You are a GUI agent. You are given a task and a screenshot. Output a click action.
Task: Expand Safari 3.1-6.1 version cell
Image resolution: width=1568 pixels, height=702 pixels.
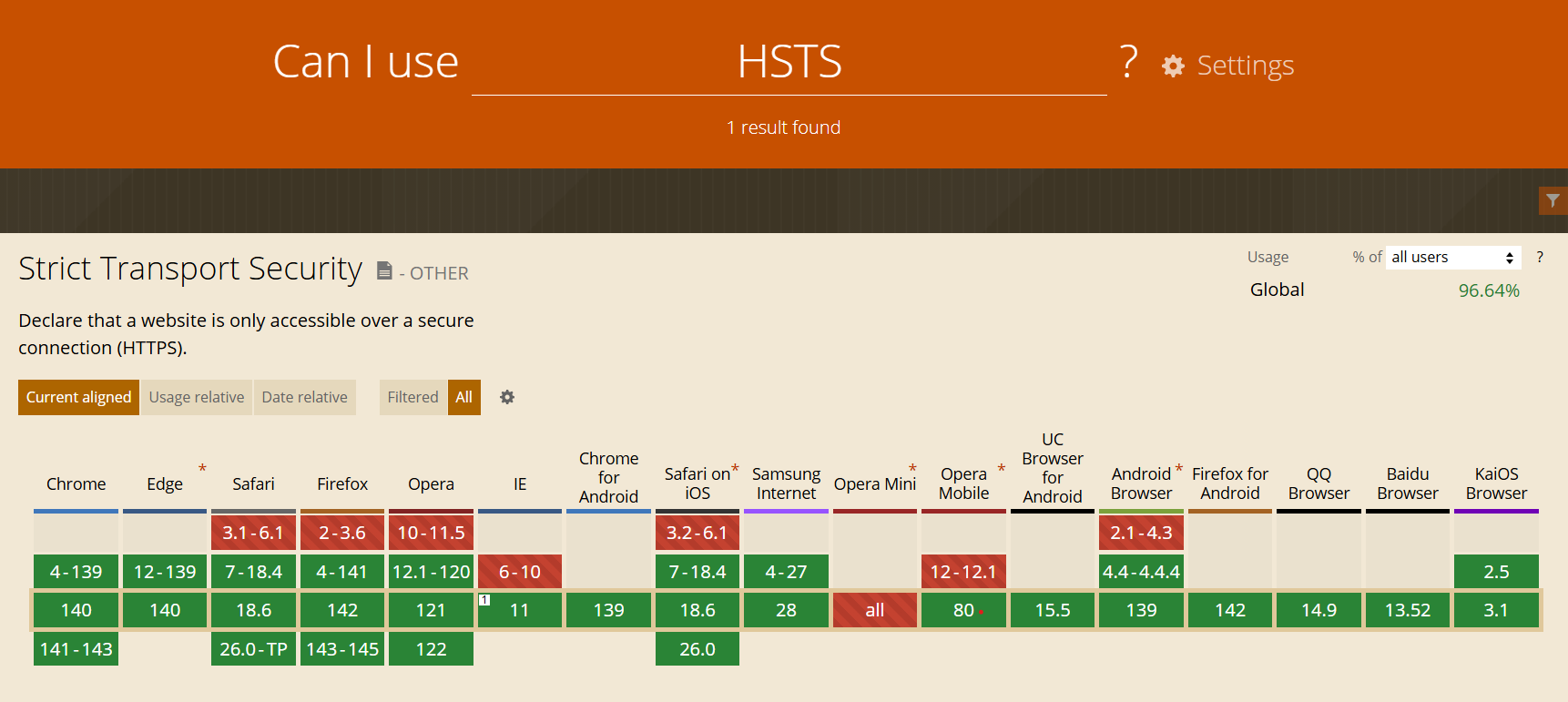(x=253, y=533)
